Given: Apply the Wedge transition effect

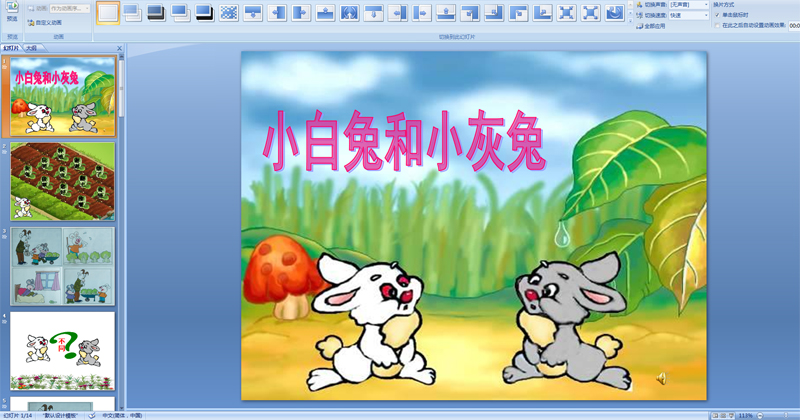Looking at the screenshot, I should 349,13.
